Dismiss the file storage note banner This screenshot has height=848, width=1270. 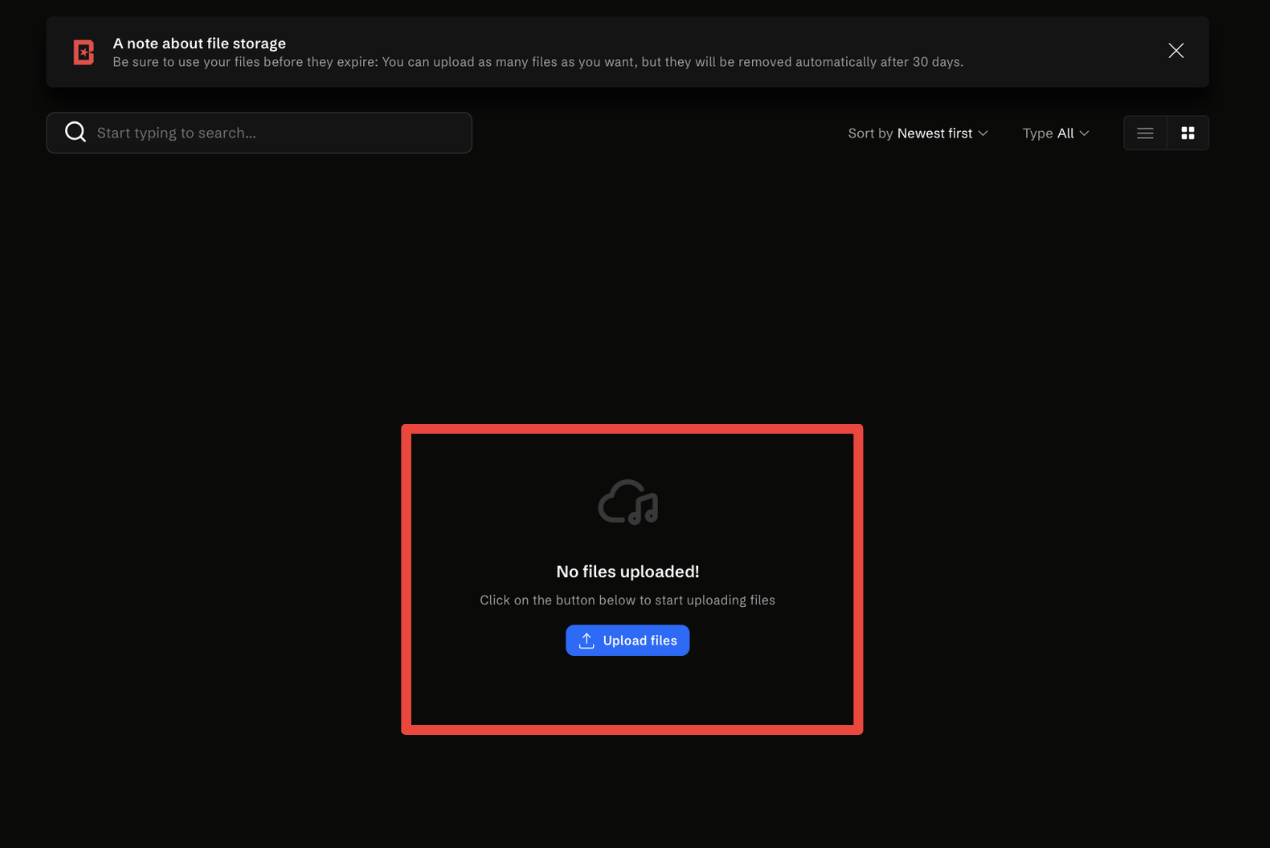[1175, 51]
